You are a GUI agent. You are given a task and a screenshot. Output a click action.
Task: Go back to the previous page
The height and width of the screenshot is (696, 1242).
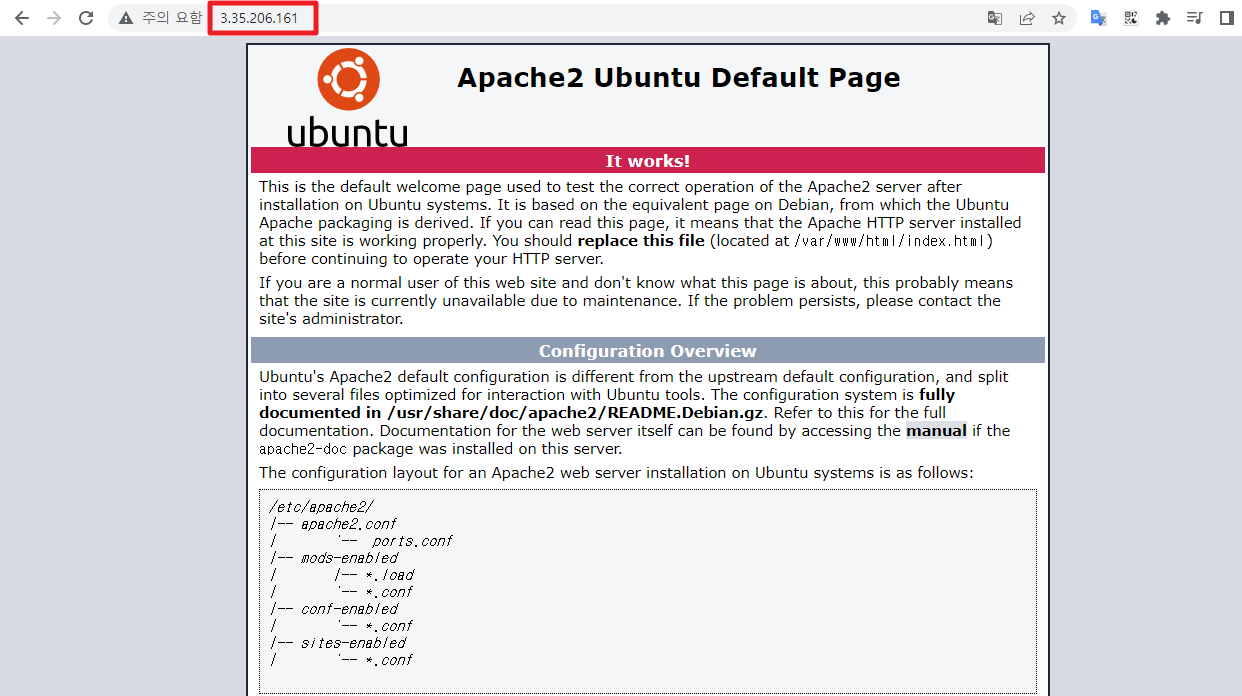tap(22, 18)
